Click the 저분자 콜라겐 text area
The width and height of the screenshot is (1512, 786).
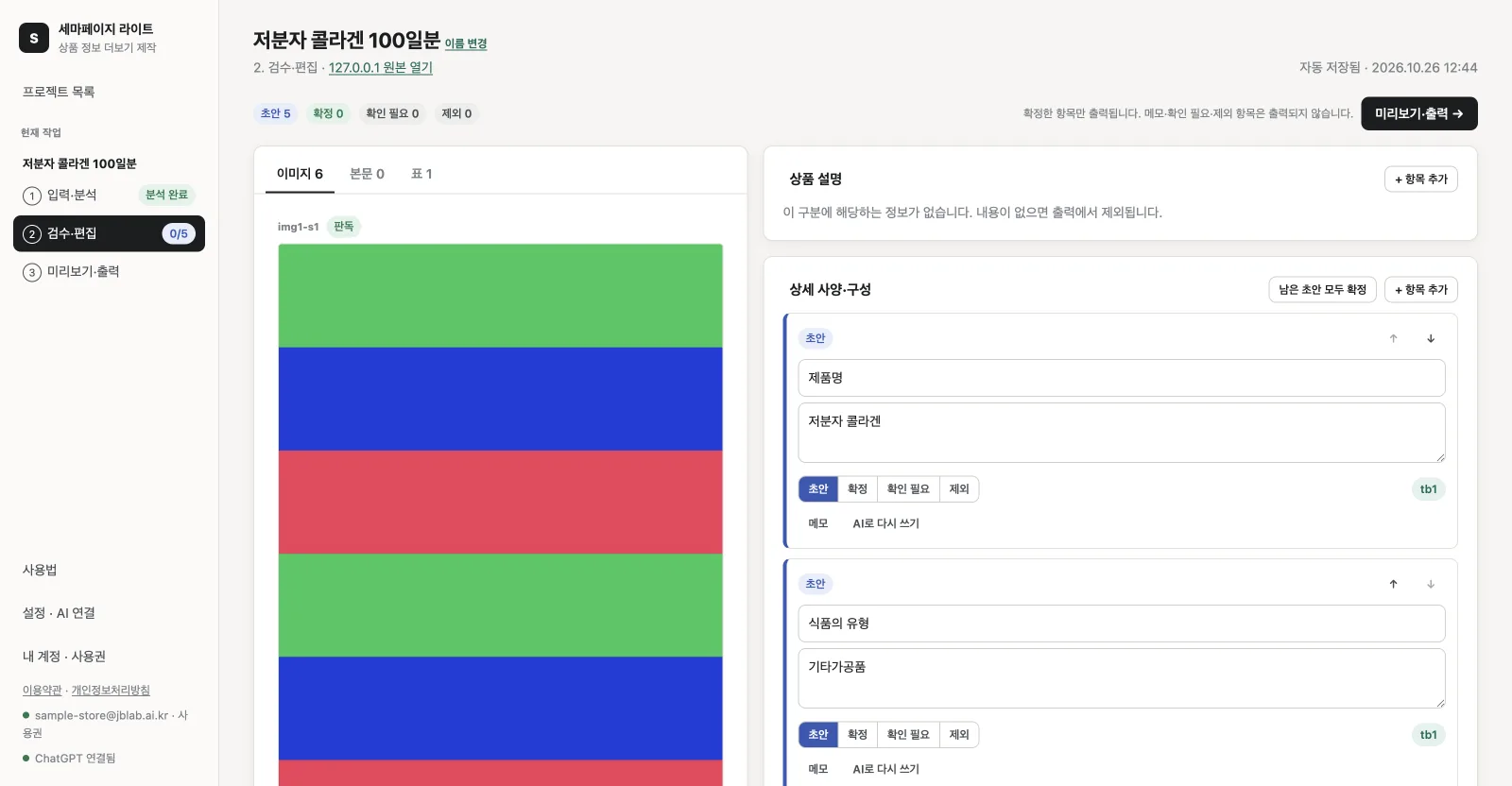click(1122, 433)
